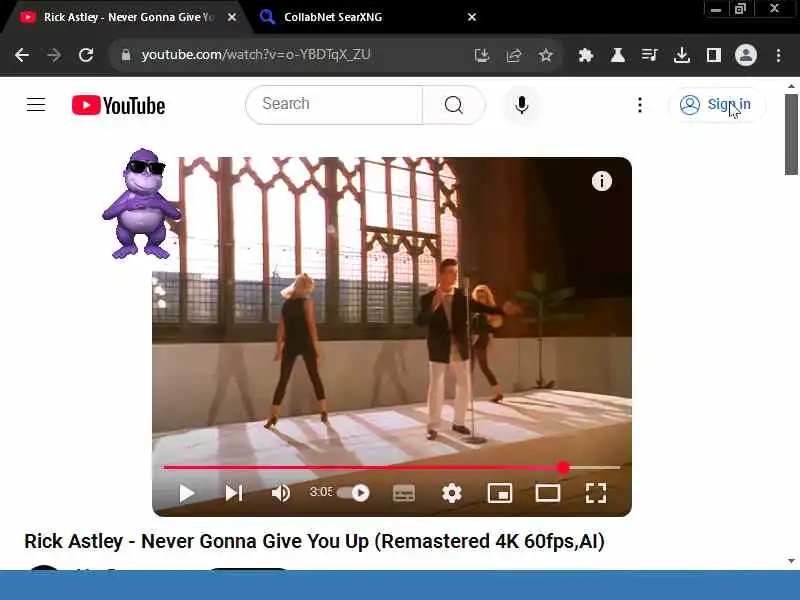Open the Extensions puzzle icon
The width and height of the screenshot is (800, 600).
pyautogui.click(x=586, y=55)
